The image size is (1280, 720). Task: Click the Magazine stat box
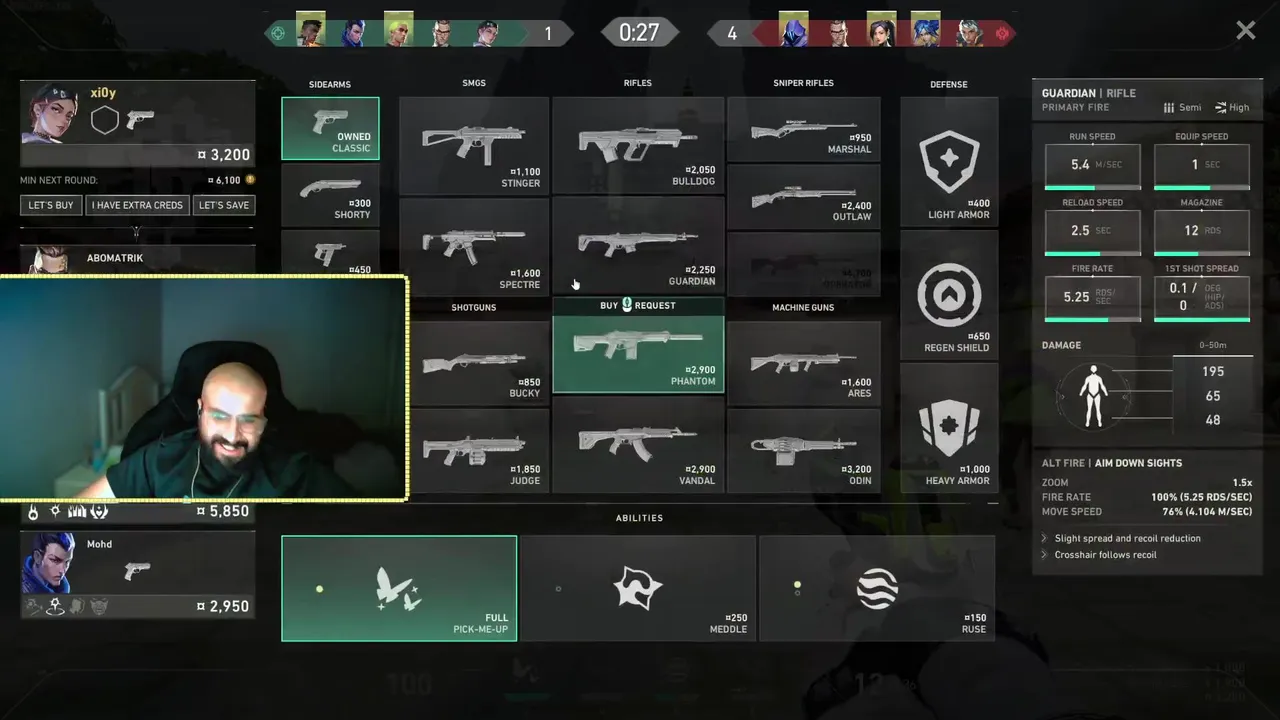(x=1201, y=233)
